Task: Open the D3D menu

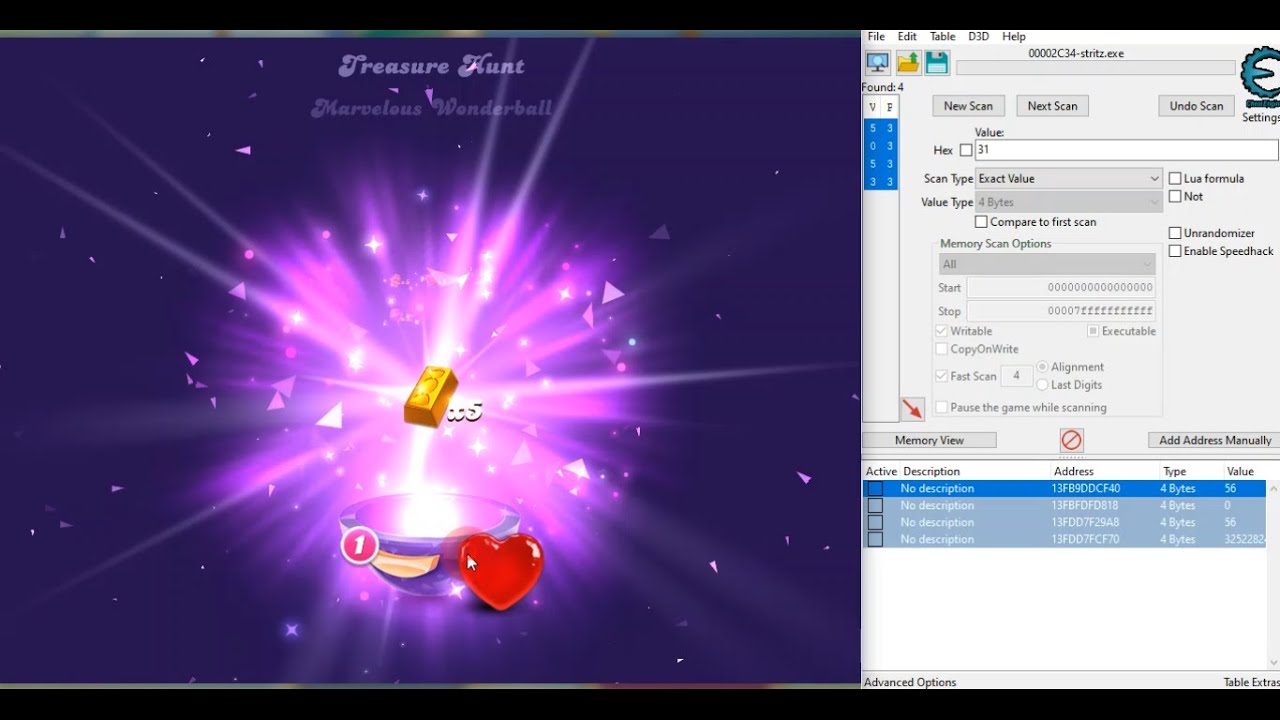Action: (978, 36)
